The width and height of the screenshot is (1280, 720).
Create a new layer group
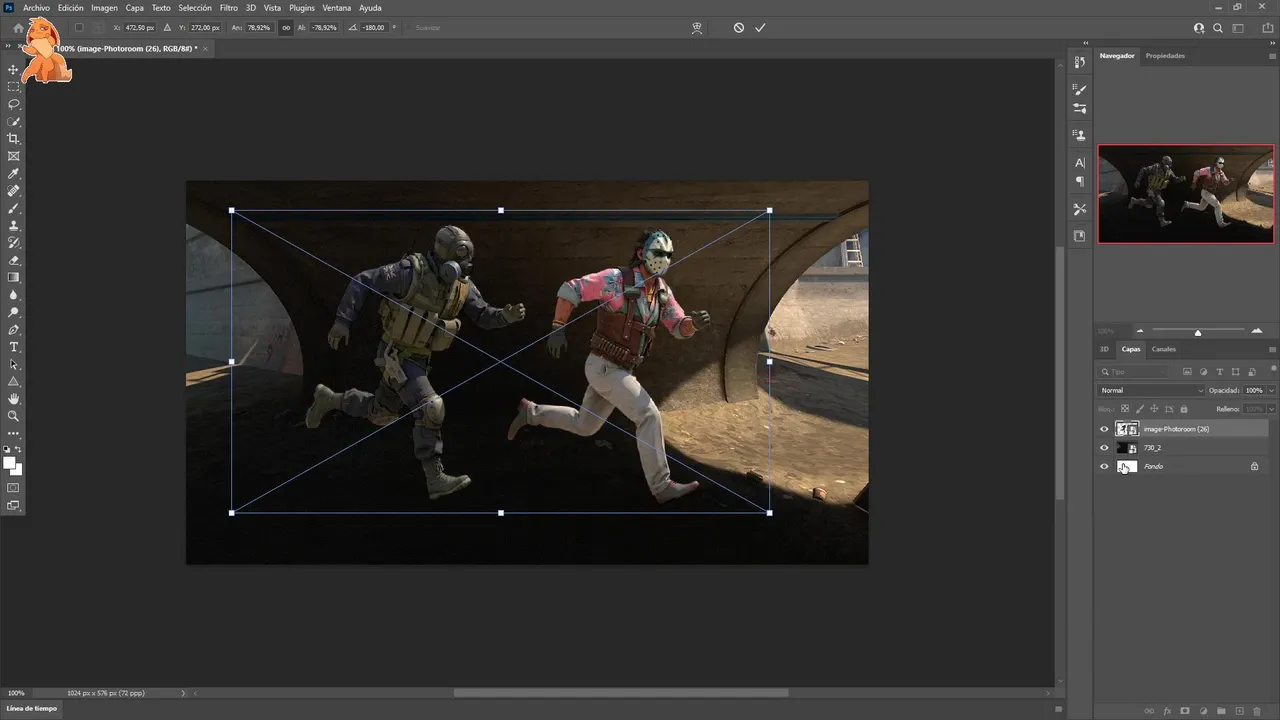(x=1222, y=711)
